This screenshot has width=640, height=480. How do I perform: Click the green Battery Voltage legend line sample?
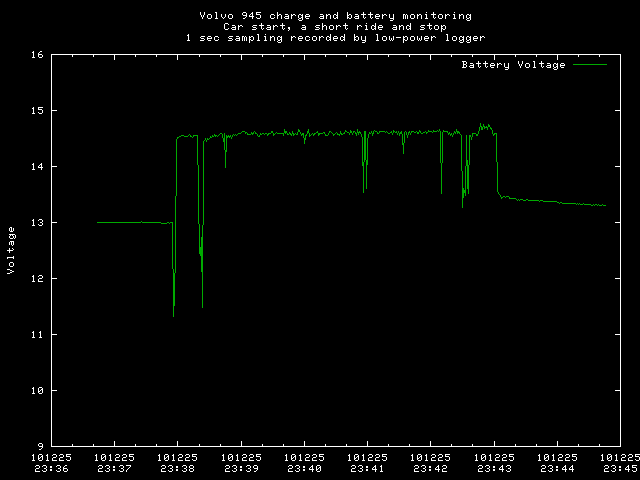(590, 65)
